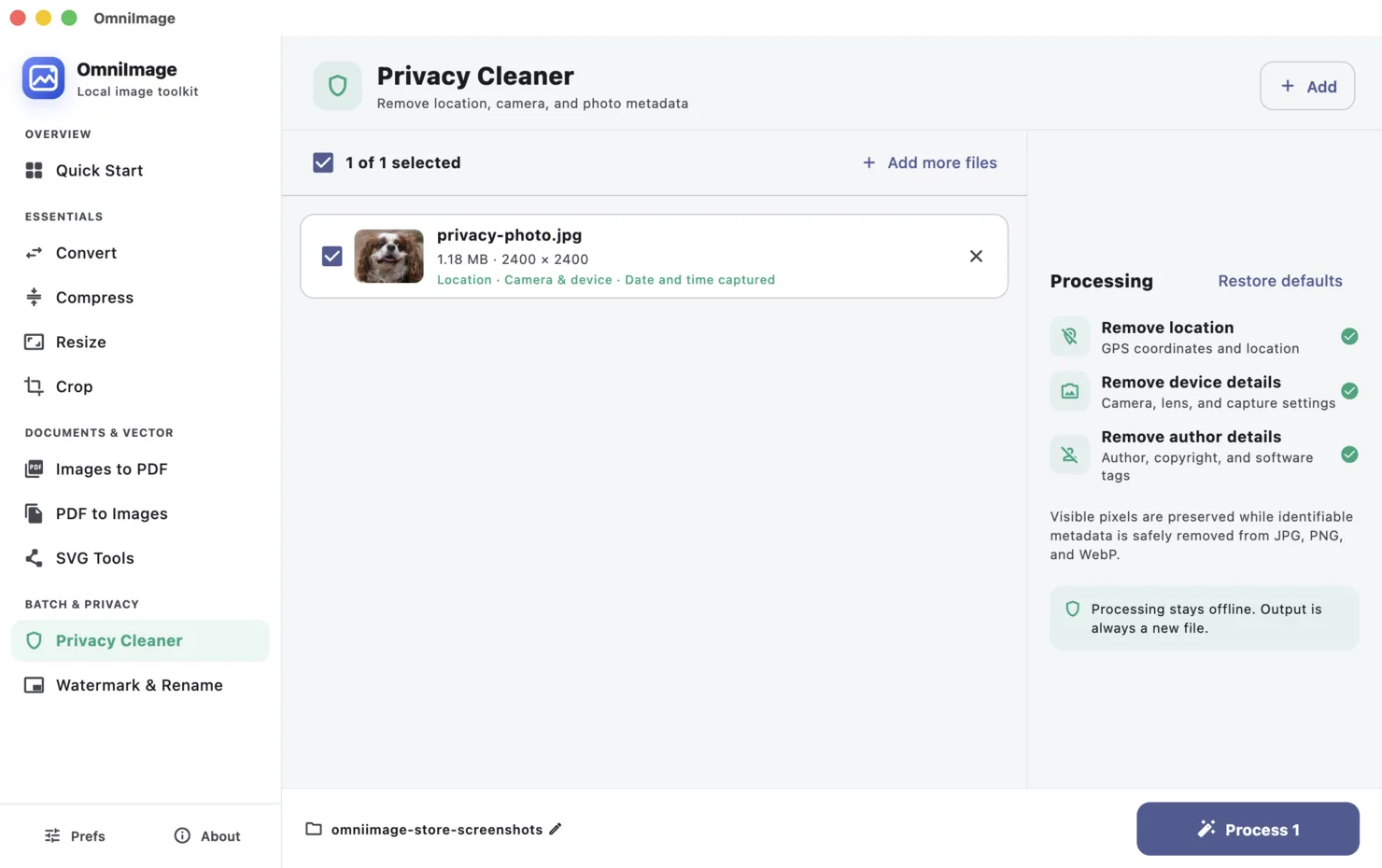Click the Crop label in sidebar

(74, 386)
